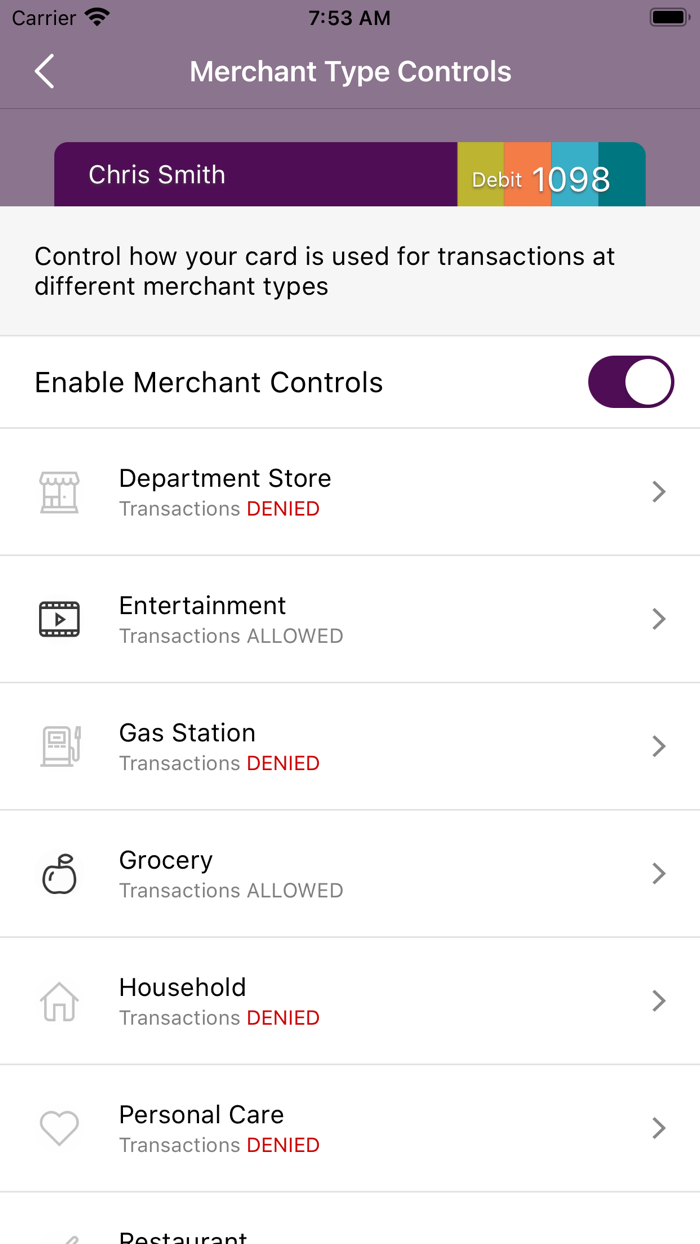Open Gas Station details using right arrow

[x=658, y=746]
